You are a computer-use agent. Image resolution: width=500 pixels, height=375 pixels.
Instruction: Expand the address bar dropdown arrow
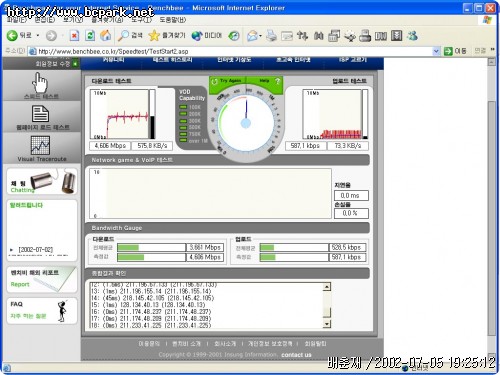point(436,51)
